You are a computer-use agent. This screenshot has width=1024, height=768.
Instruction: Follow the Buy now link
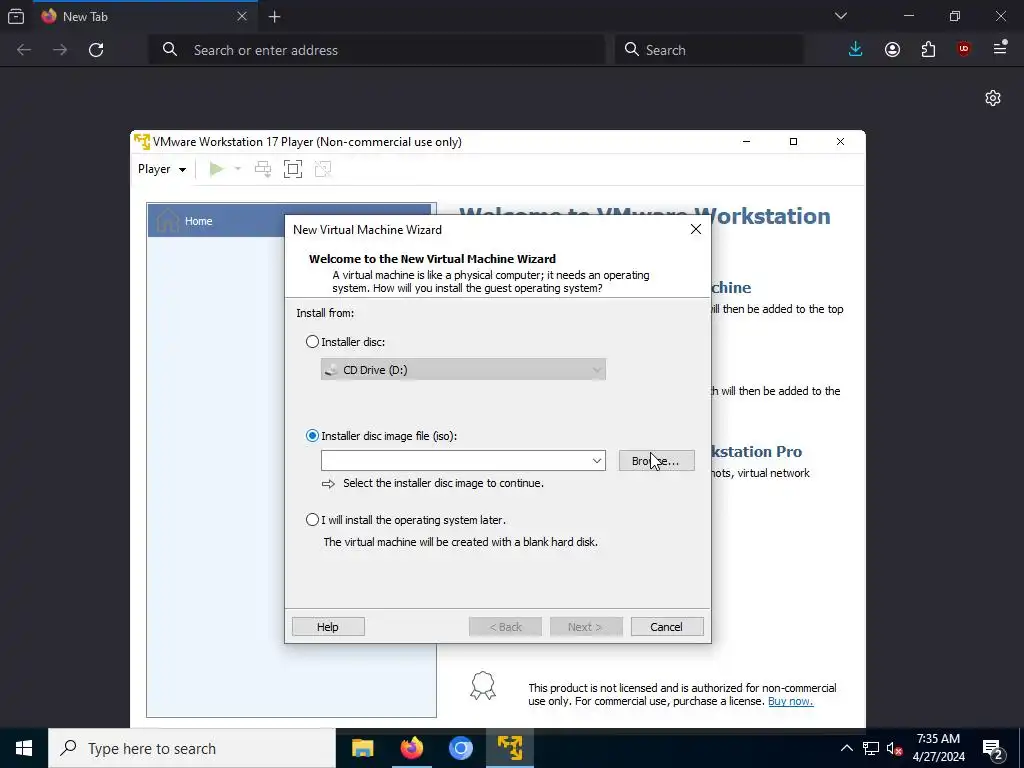(790, 701)
